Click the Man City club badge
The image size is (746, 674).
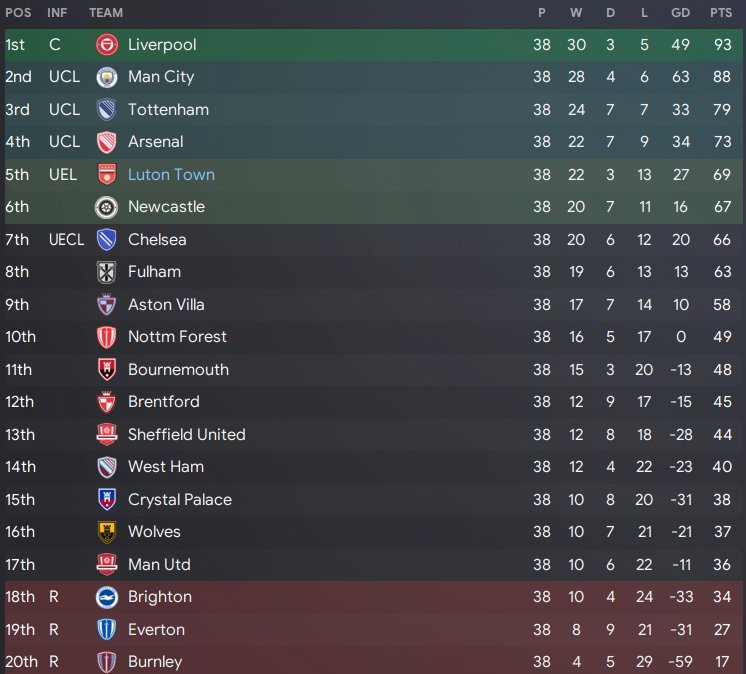107,77
